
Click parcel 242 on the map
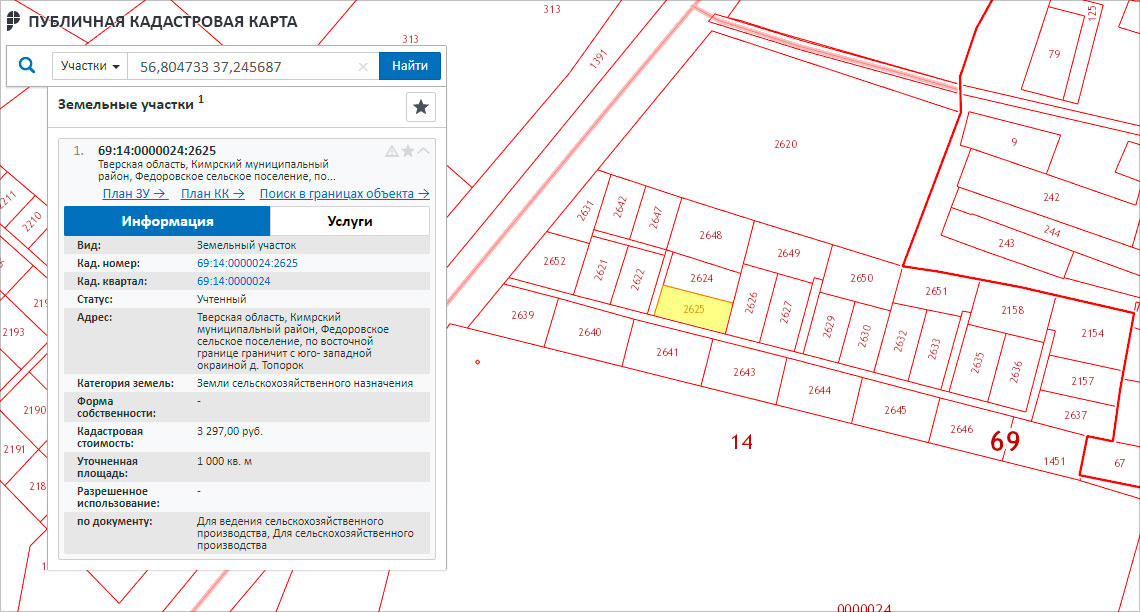(1051, 197)
